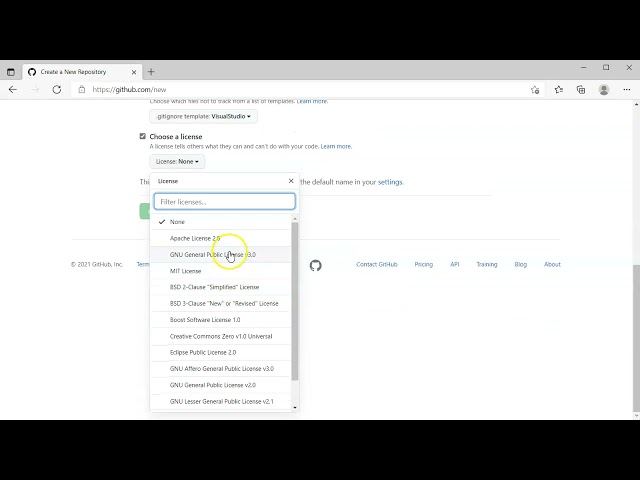Screen dimensions: 640x480
Task: Click the page vertical scrollbar thumb
Action: (636, 338)
